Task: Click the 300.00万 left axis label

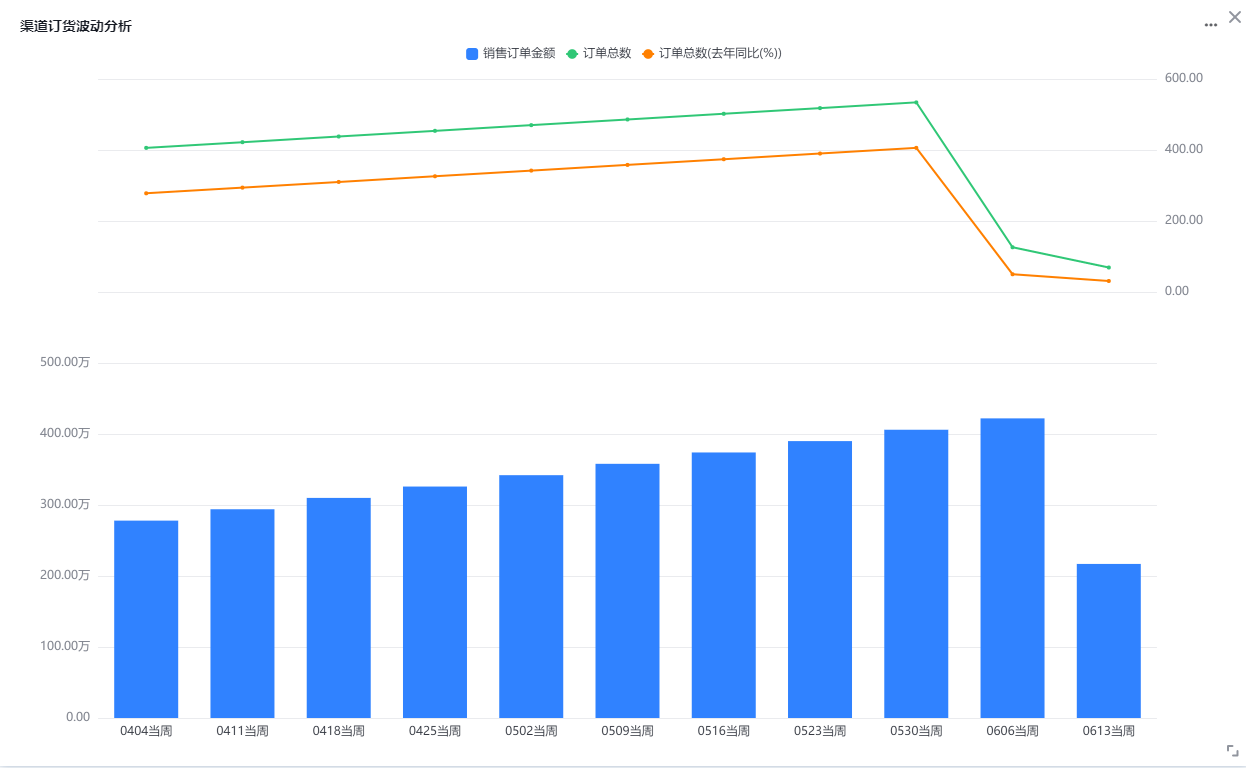Action: pos(65,505)
